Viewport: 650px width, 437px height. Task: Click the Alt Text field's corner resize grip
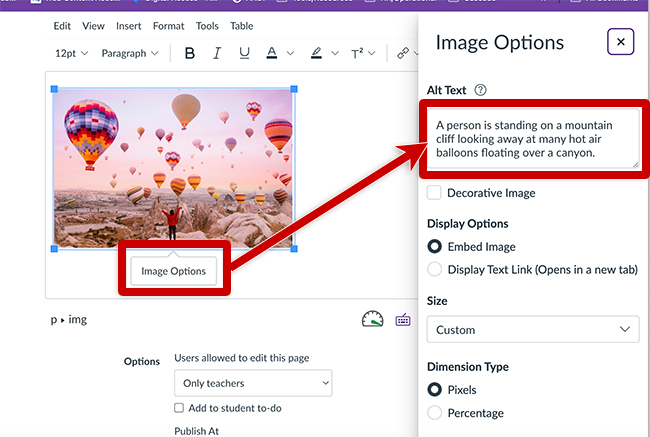click(x=635, y=165)
